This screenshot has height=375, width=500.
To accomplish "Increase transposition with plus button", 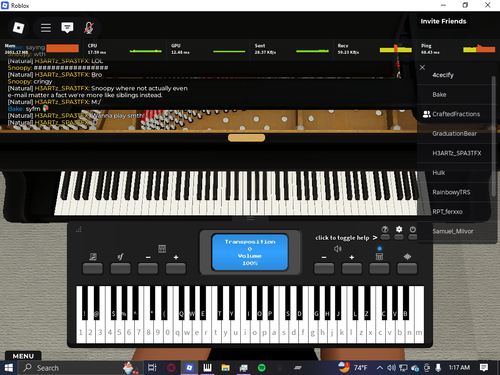I will pos(176,268).
